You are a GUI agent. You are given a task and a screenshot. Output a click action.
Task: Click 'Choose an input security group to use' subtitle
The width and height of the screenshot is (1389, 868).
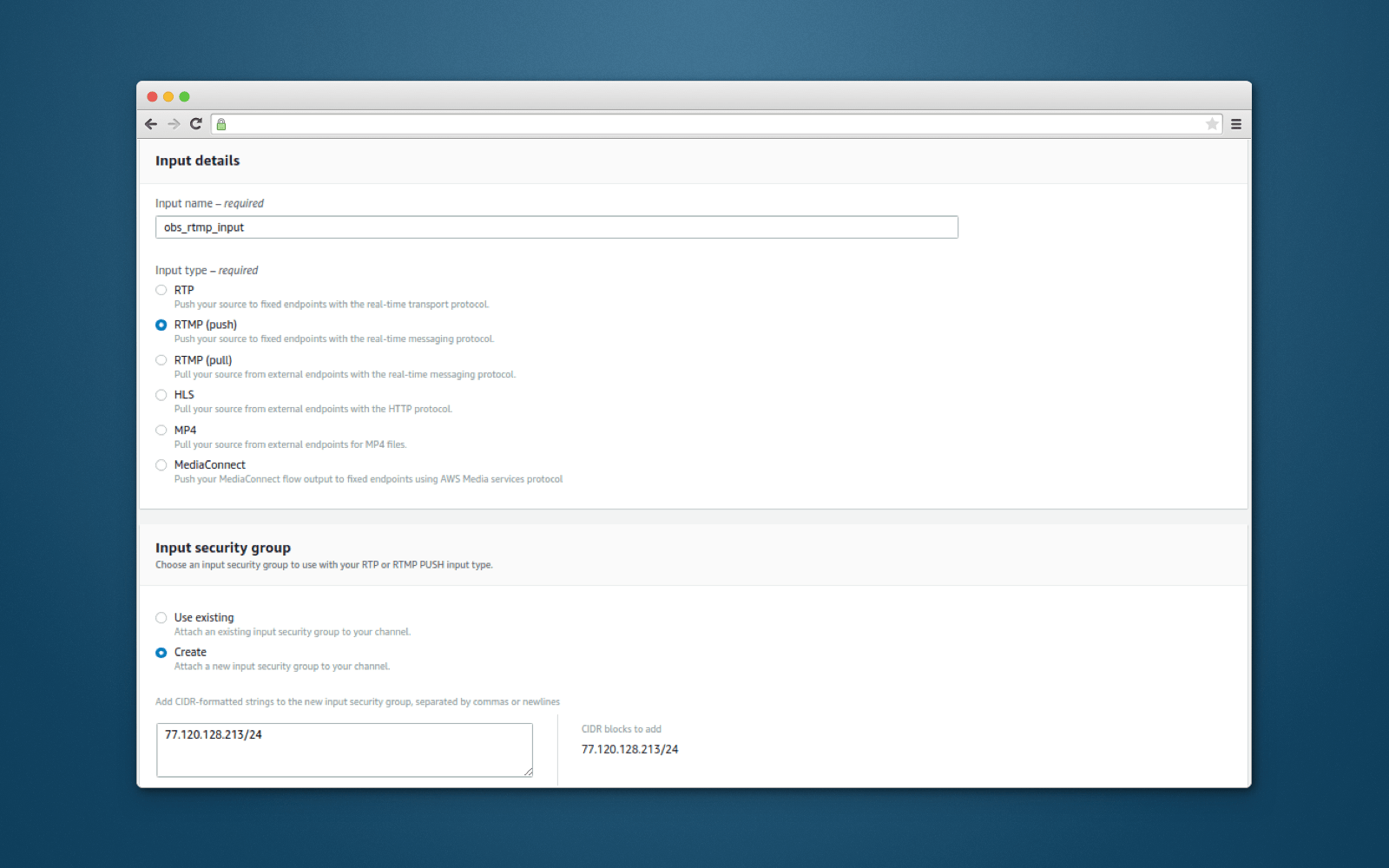[324, 565]
